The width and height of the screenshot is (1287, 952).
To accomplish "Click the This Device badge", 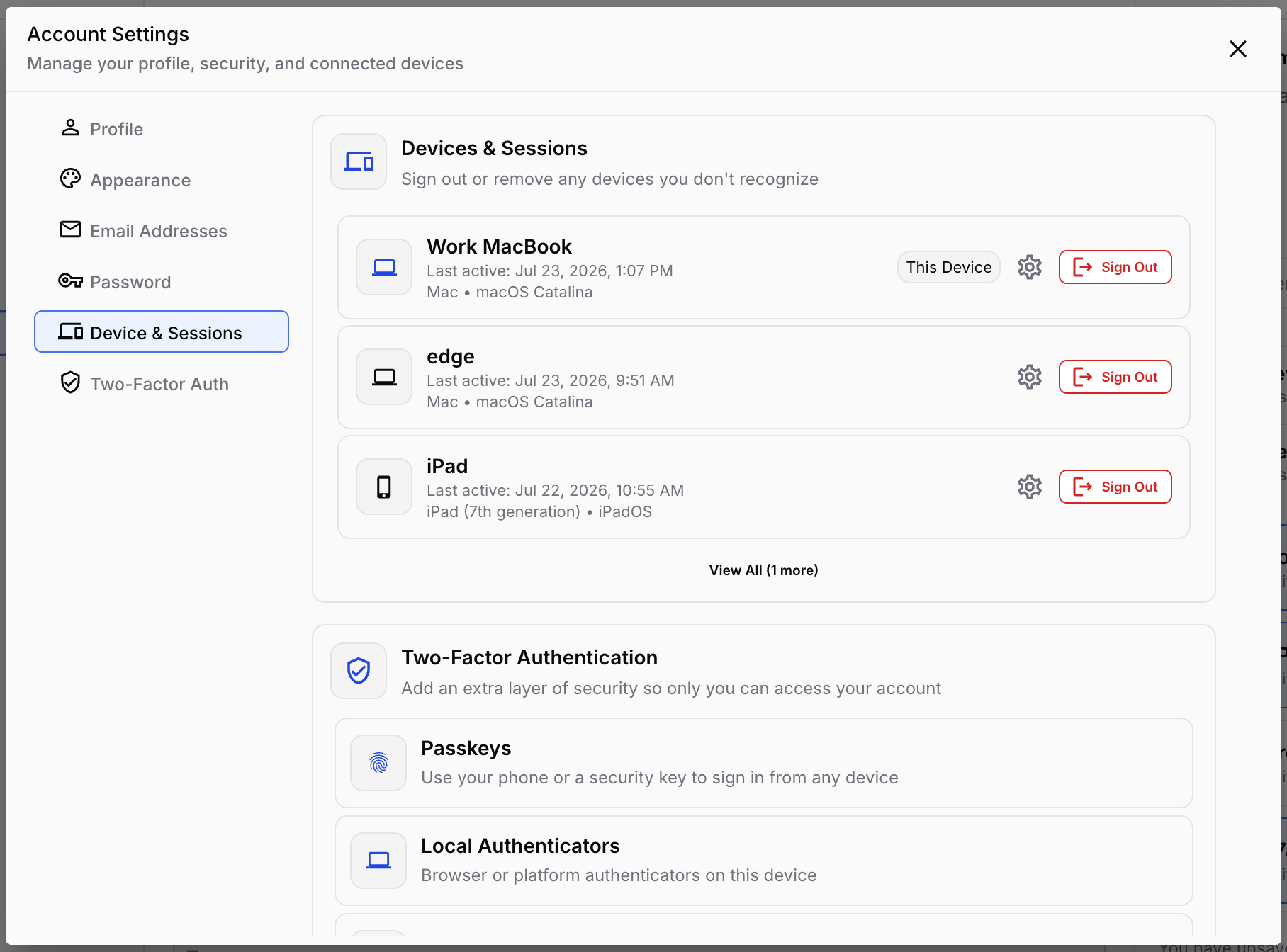I will point(948,267).
